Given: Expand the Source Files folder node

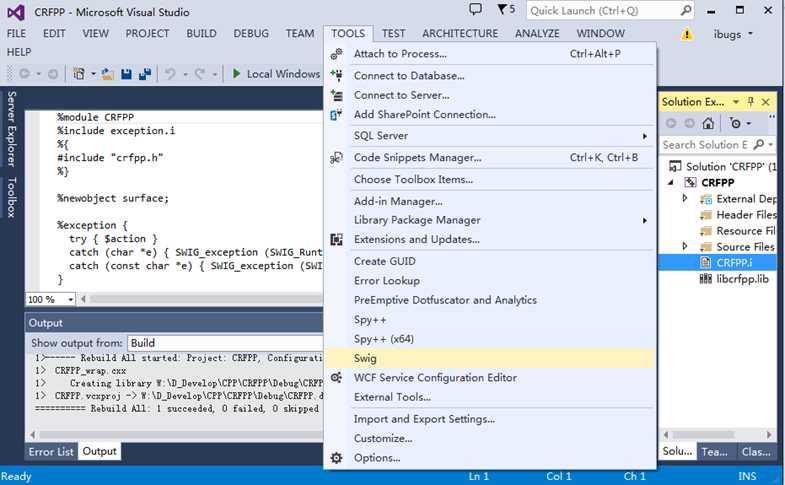Looking at the screenshot, I should (684, 247).
